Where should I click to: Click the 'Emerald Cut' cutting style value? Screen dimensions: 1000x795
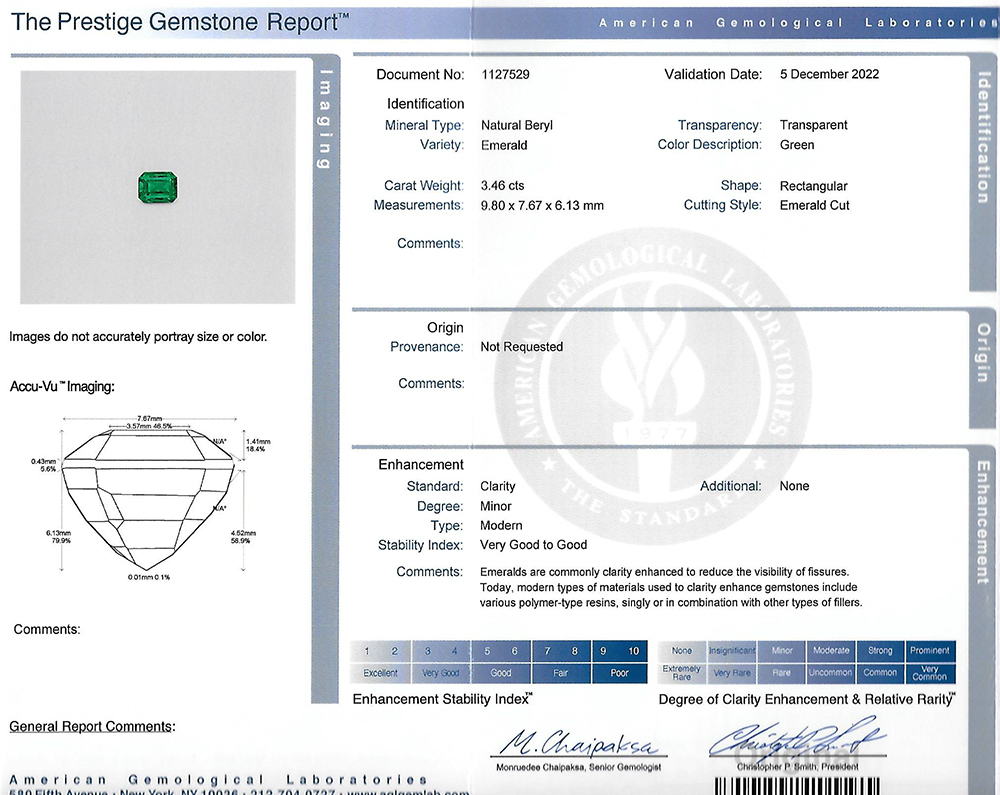[814, 205]
